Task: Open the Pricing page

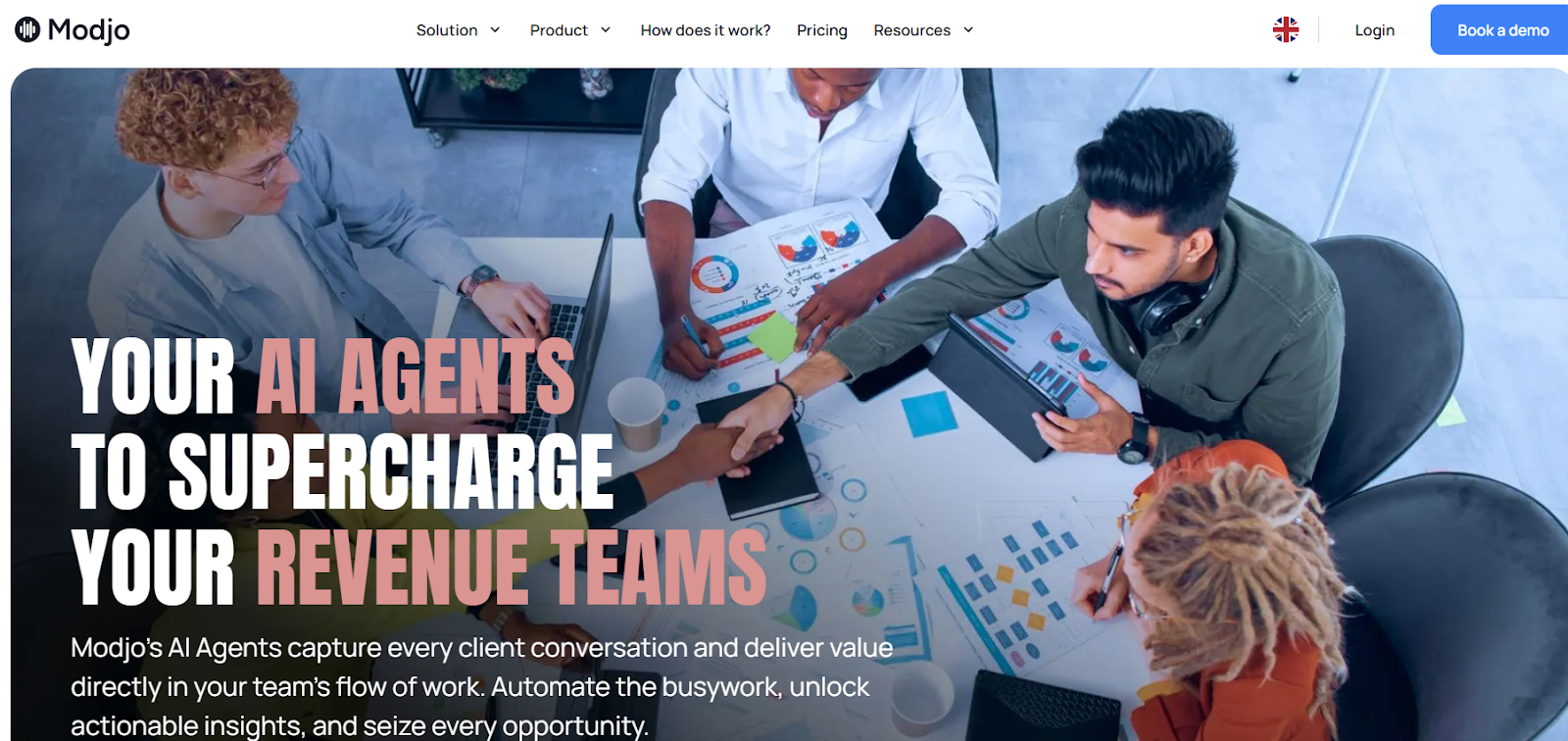Action: (x=822, y=30)
